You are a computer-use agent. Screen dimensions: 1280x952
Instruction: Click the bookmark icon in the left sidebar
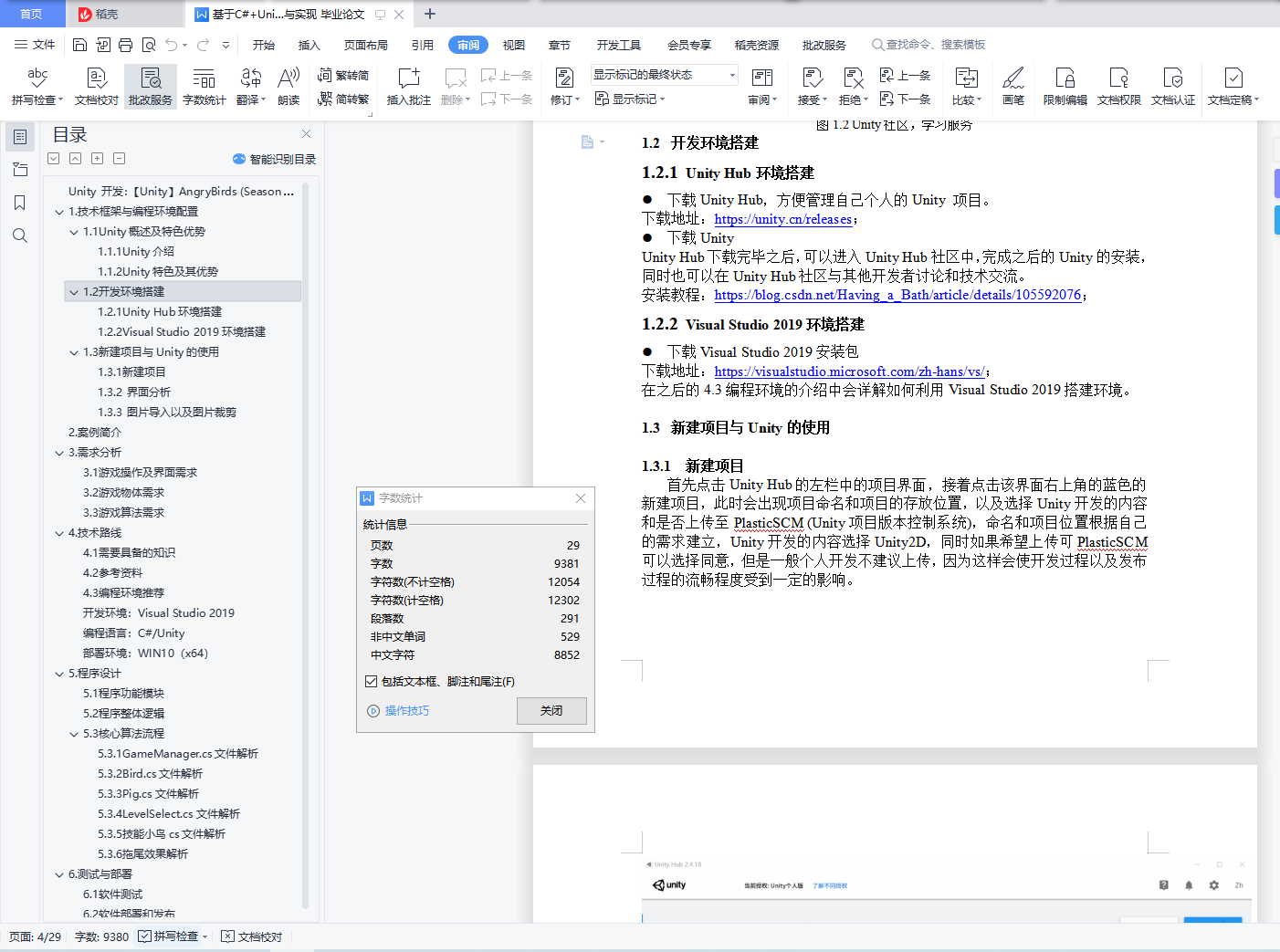coord(20,203)
